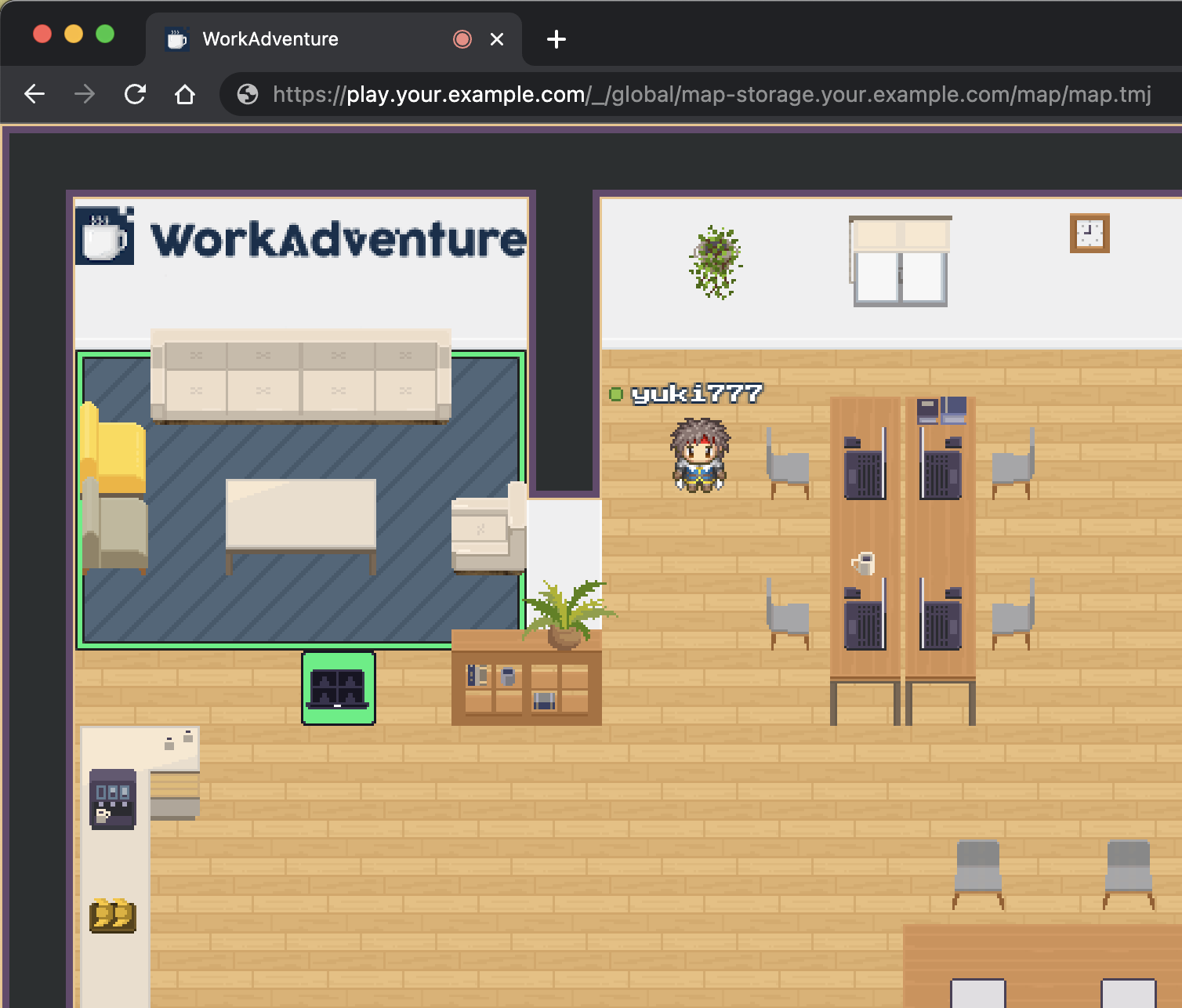Click the WorkAdventure favicon on the browser tab
This screenshot has width=1182, height=1008.
tap(177, 38)
